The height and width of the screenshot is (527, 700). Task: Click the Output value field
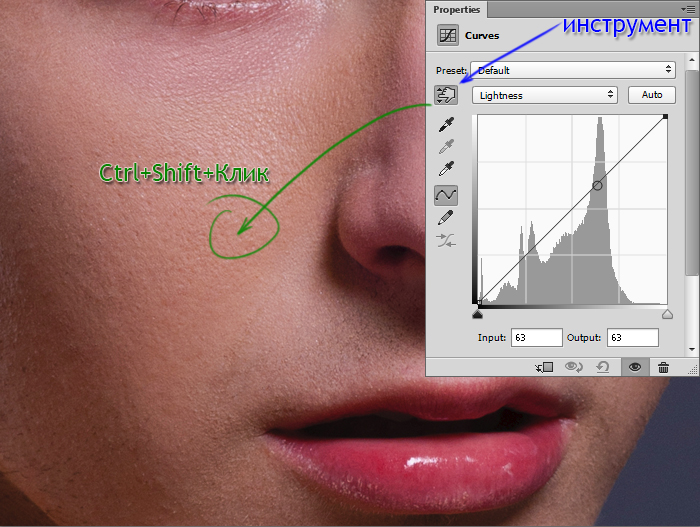[633, 338]
